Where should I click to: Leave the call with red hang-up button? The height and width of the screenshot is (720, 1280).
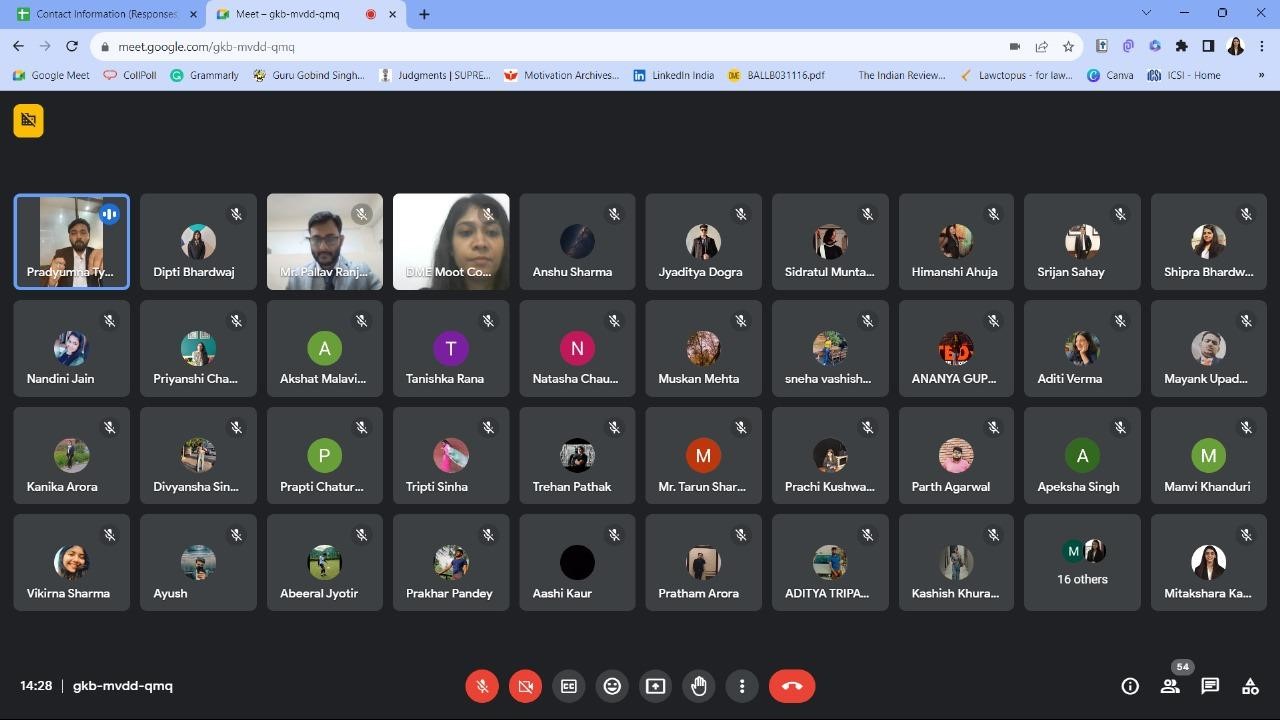click(x=792, y=686)
